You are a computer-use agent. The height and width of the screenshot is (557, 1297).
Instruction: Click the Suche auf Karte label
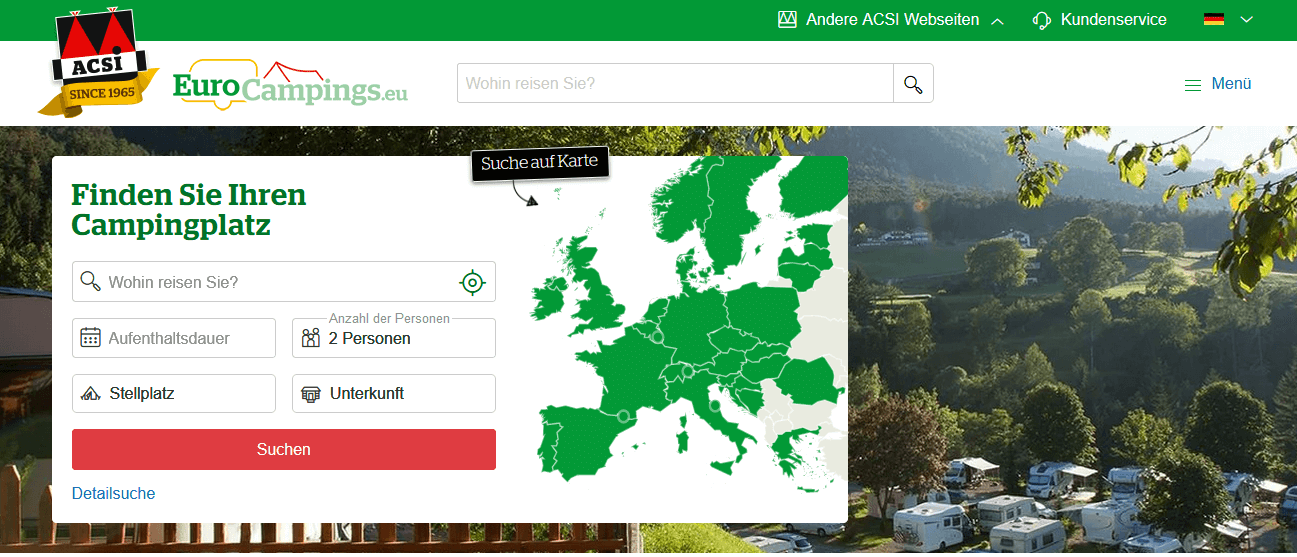pyautogui.click(x=540, y=164)
